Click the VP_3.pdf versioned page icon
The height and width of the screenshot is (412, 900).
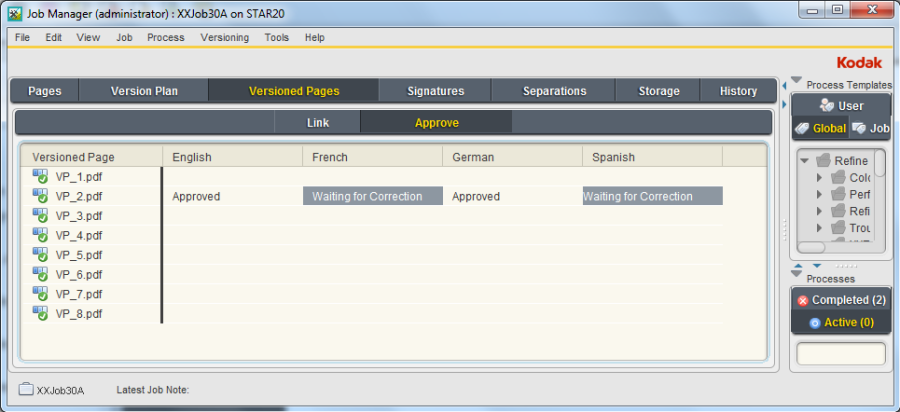pyautogui.click(x=40, y=216)
